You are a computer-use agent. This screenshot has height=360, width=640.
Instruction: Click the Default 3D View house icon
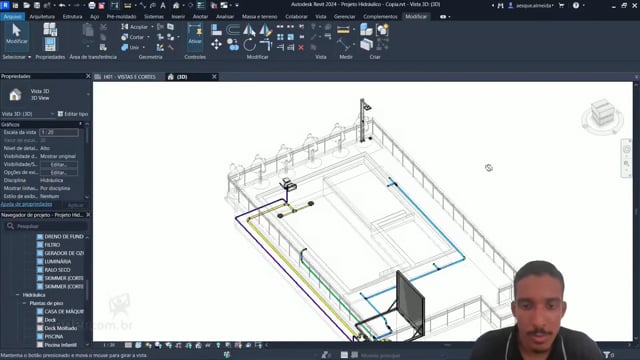pyautogui.click(x=176, y=5)
